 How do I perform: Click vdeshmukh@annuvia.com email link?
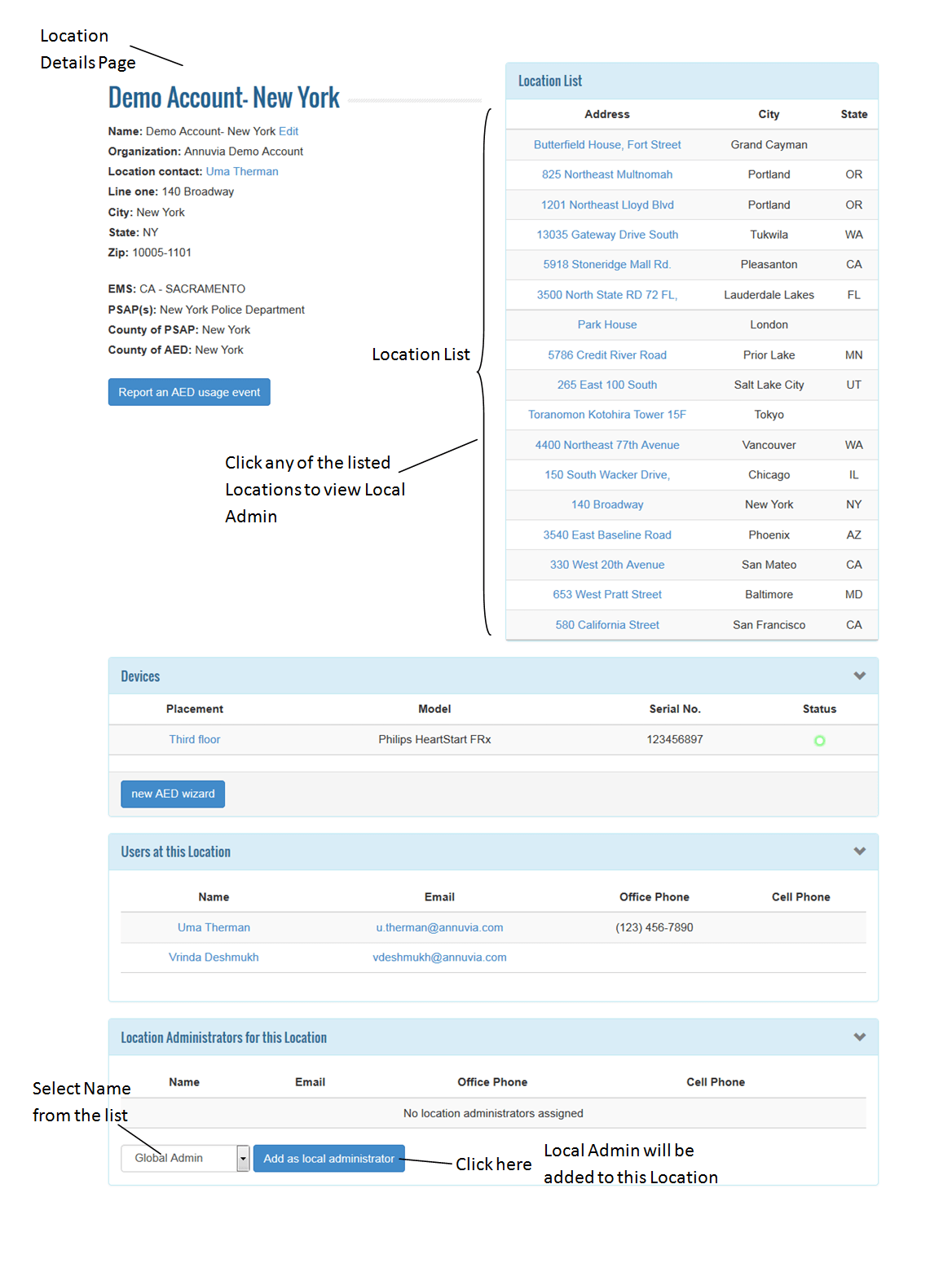[x=439, y=957]
